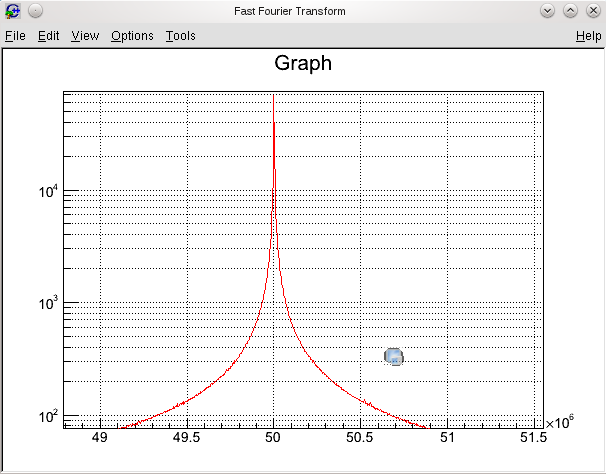Screen dimensions: 606x474
Task: Open the Help menu
Action: [x=588, y=36]
